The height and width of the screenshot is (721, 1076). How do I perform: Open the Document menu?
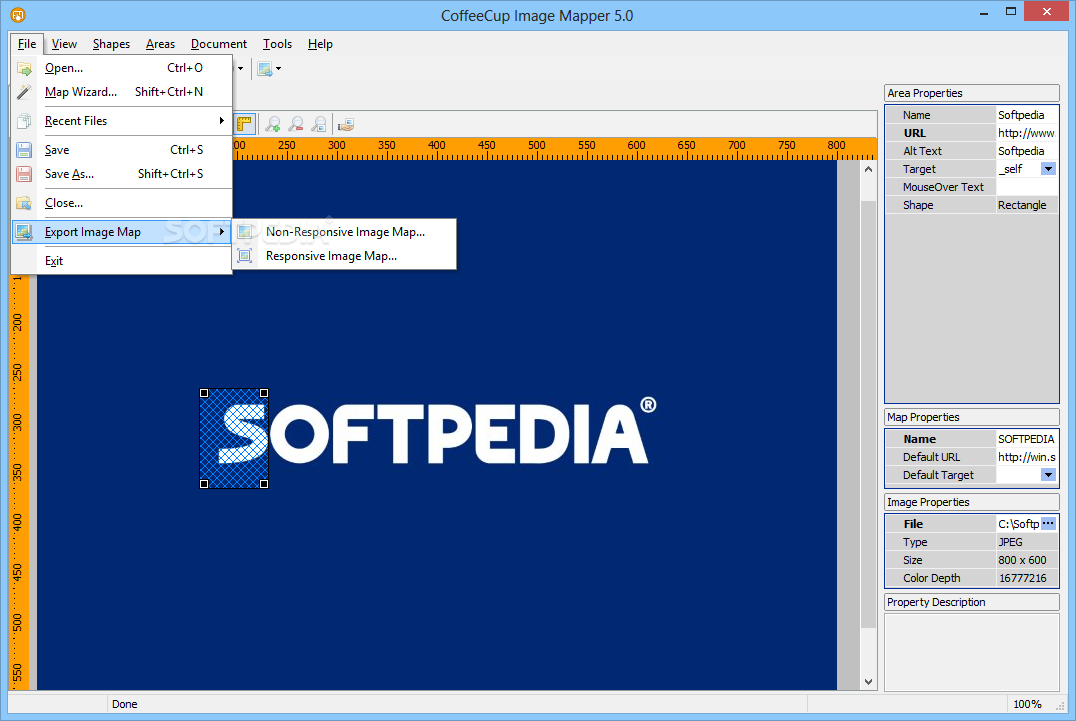pos(219,44)
